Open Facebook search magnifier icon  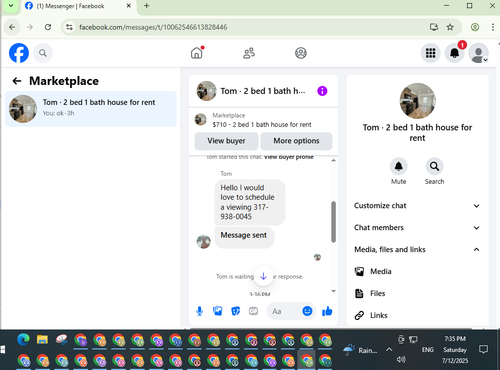43,53
